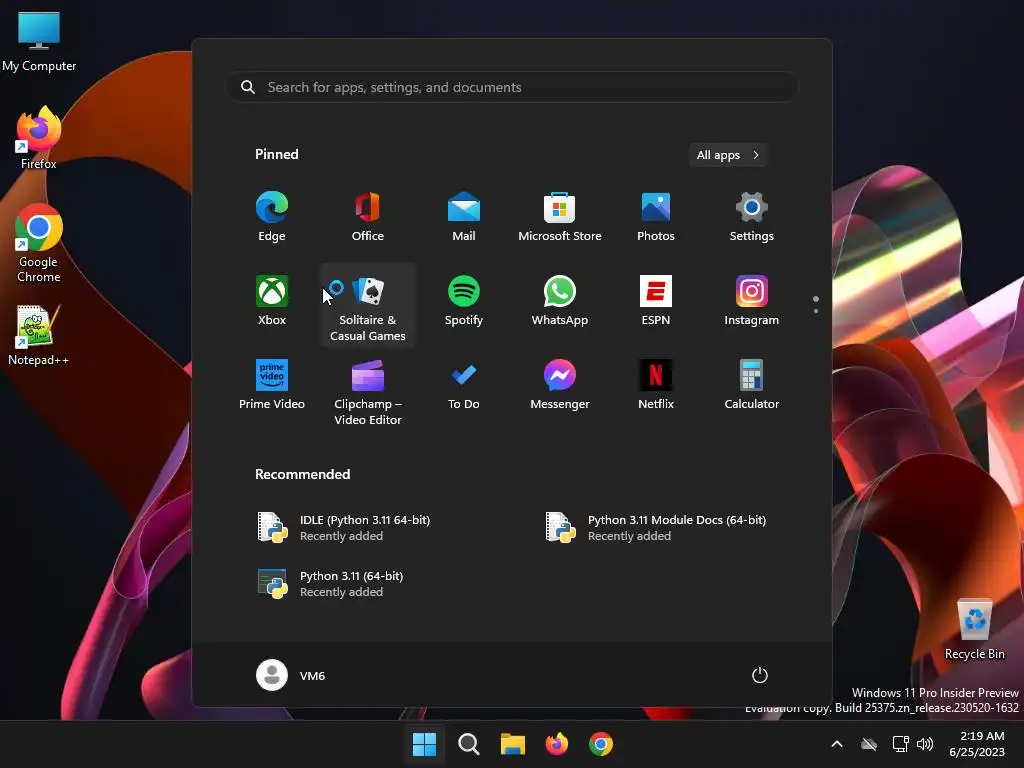
Task: Select the Google Chrome desktop shortcut
Action: tap(39, 243)
